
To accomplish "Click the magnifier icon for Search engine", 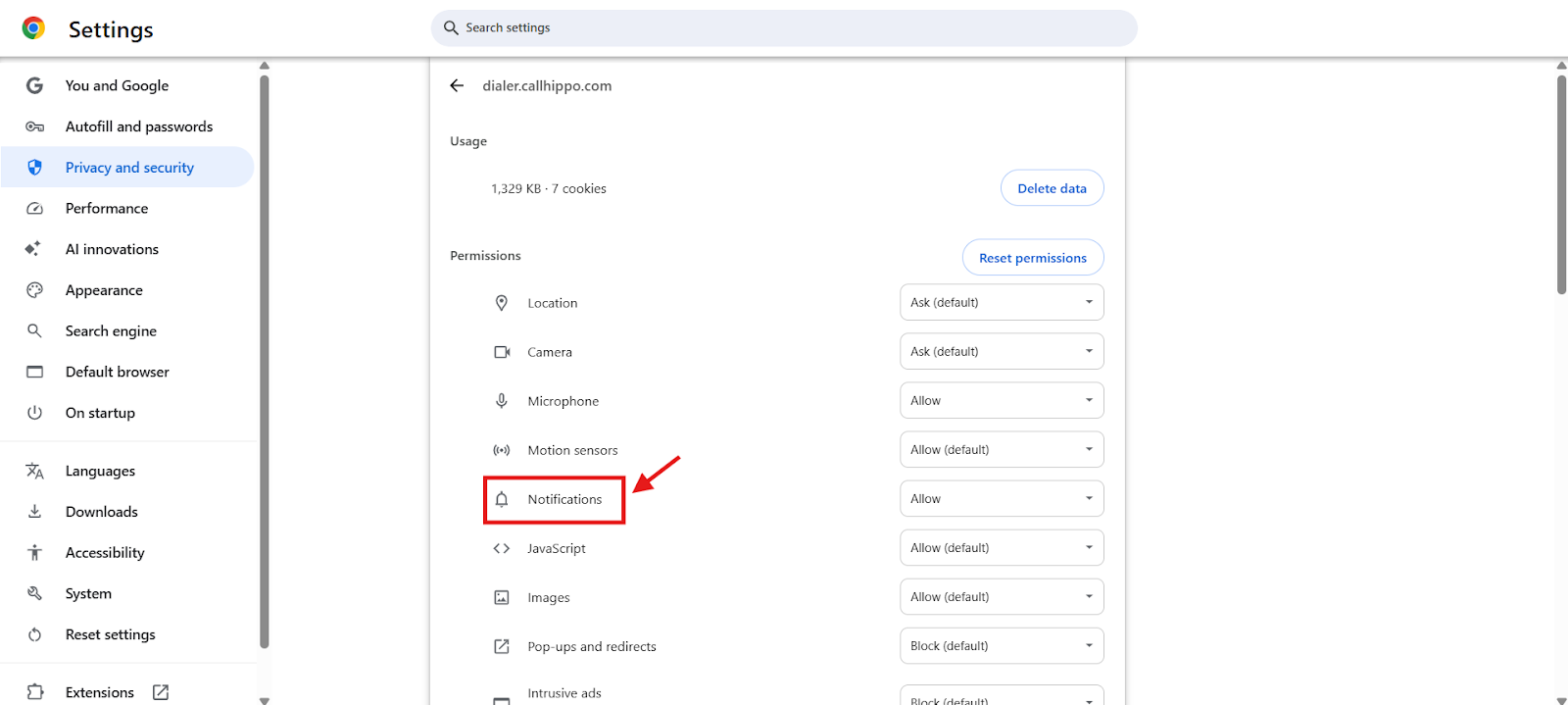I will 34,330.
